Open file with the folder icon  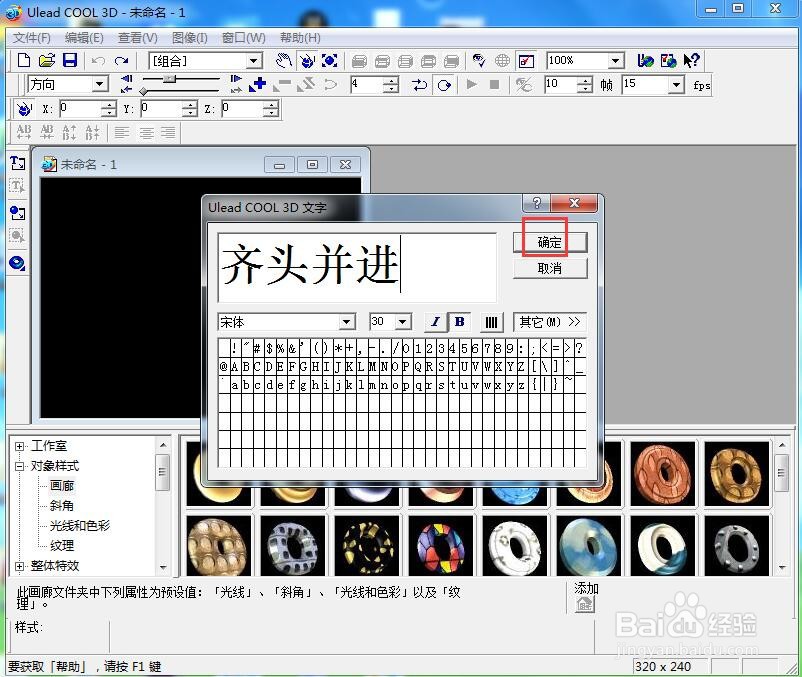(47, 60)
